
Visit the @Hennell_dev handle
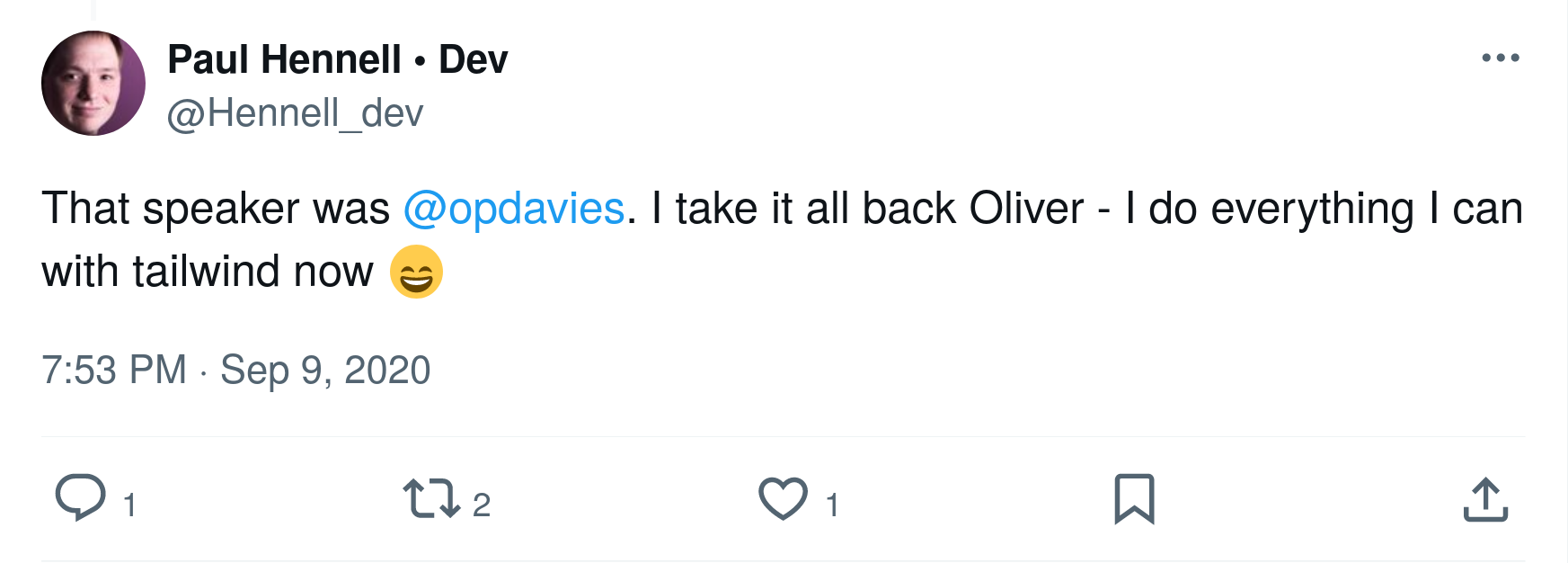(x=295, y=114)
